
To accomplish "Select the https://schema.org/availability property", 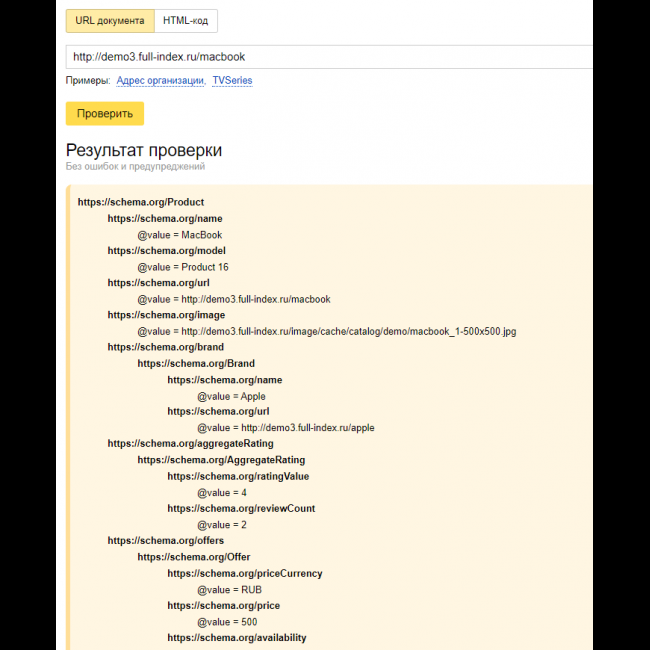I will coord(237,638).
